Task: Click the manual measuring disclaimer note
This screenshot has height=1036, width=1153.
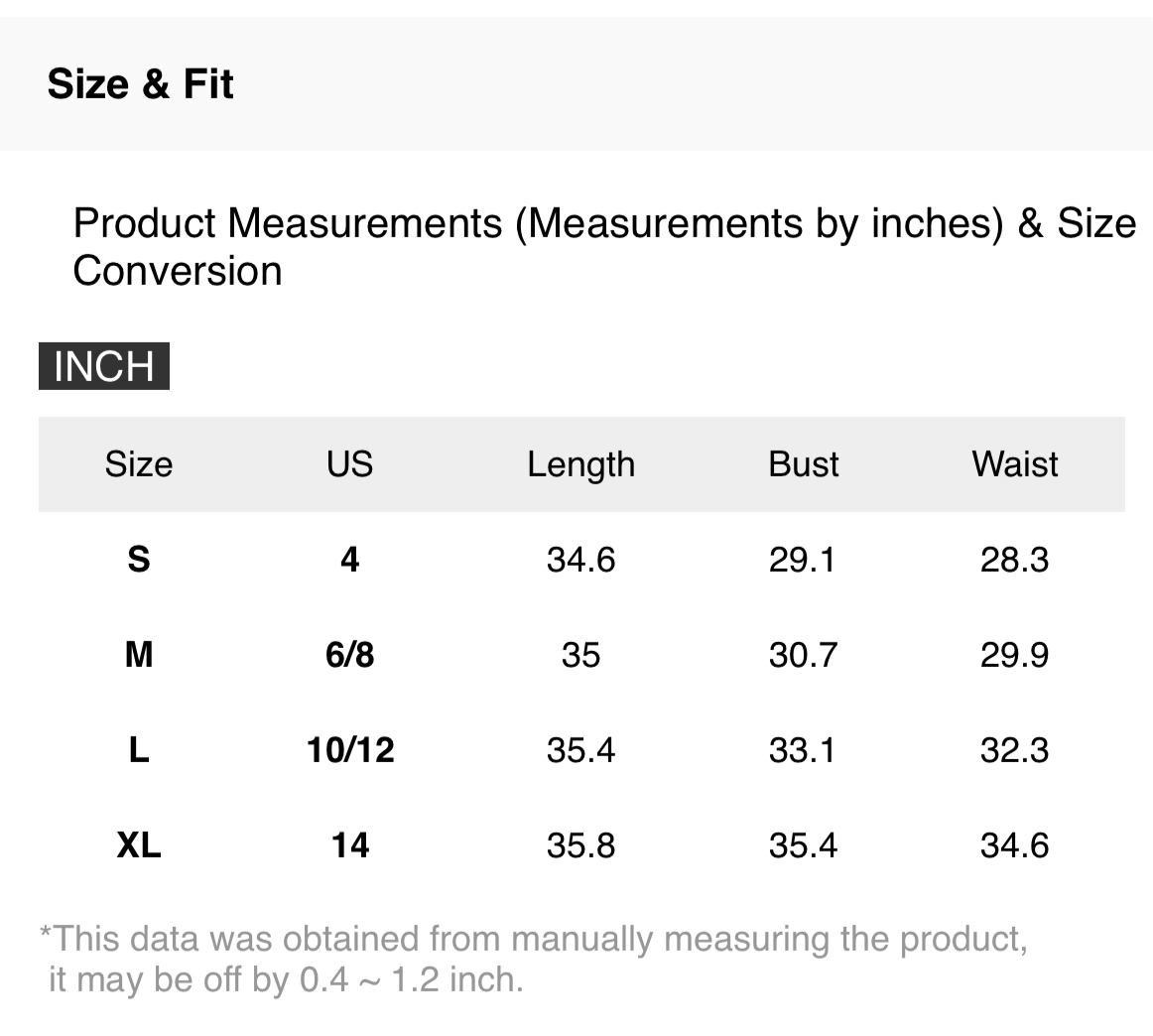Action: point(533,959)
